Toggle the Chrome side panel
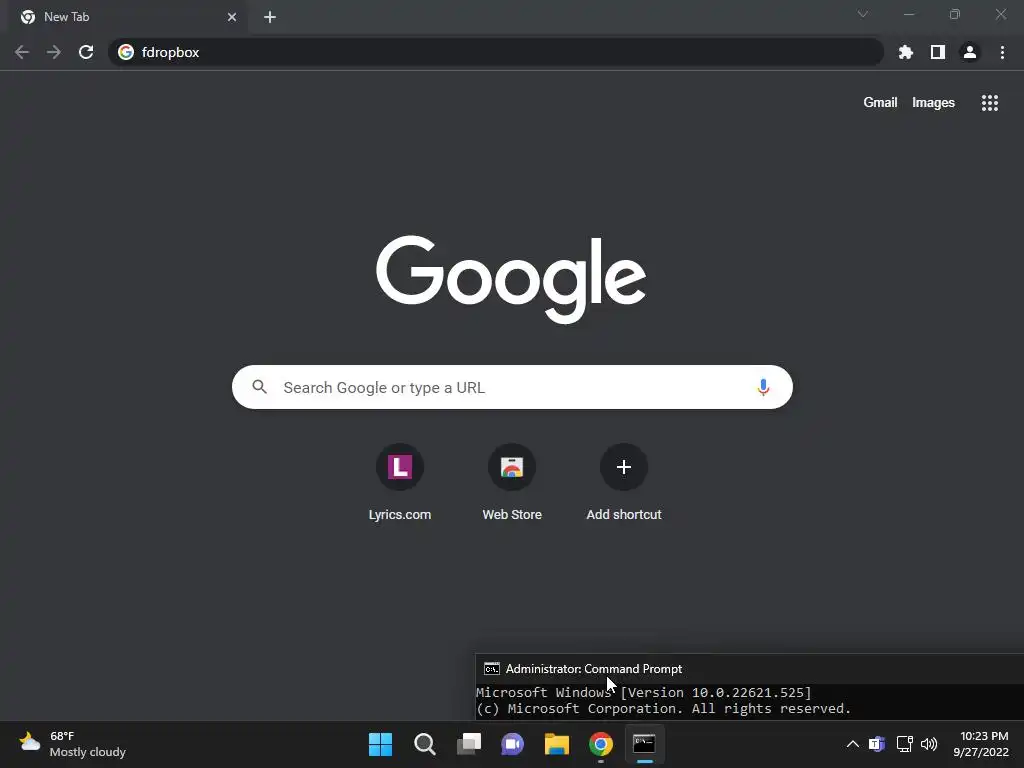 coord(938,52)
